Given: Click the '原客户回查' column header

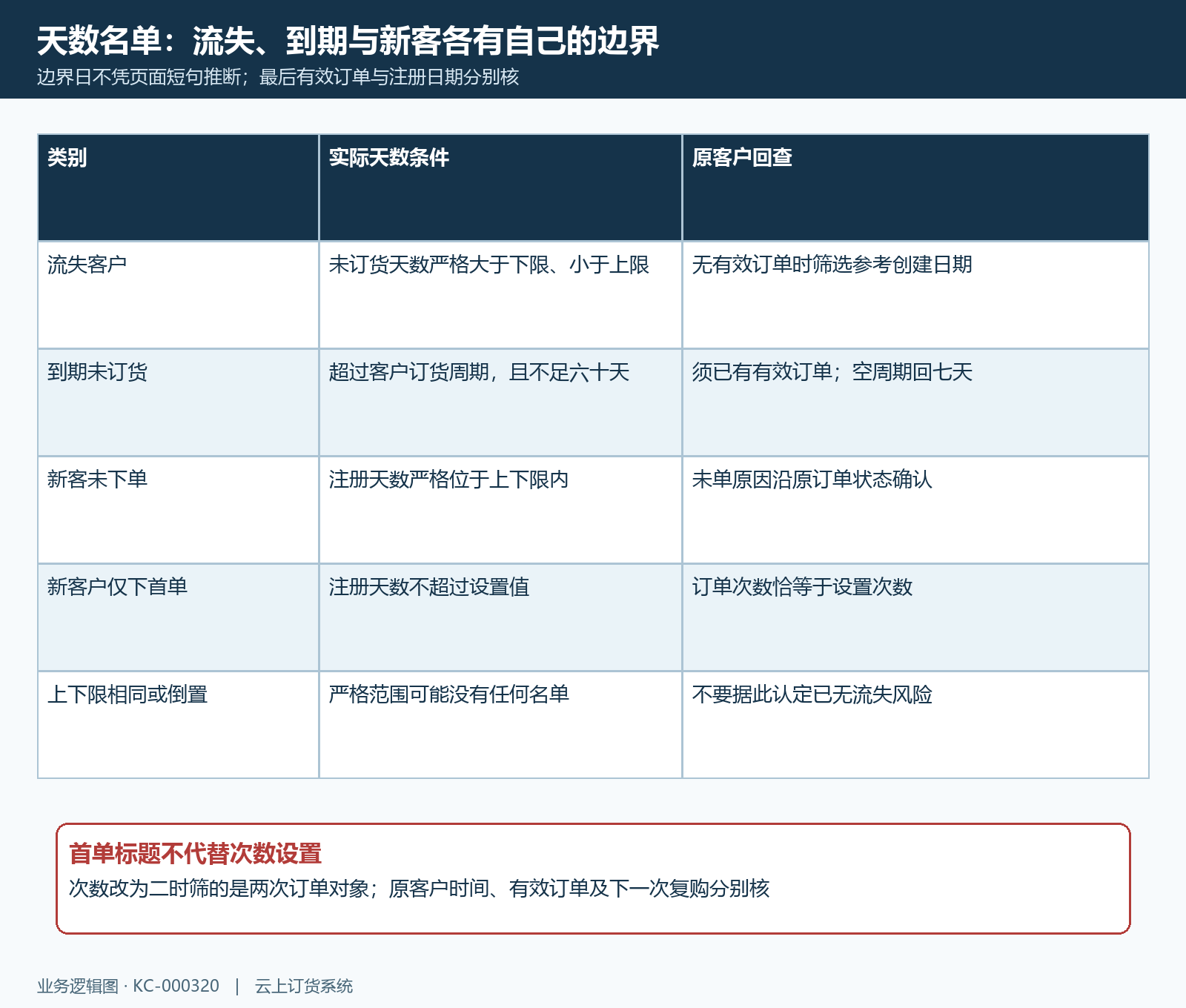Looking at the screenshot, I should [915, 188].
